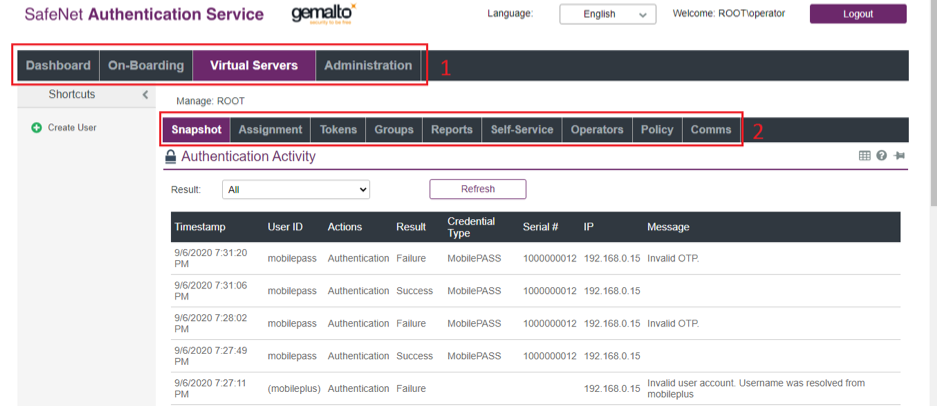Click the Refresh button
Viewport: 937px width, 406px height.
(478, 189)
